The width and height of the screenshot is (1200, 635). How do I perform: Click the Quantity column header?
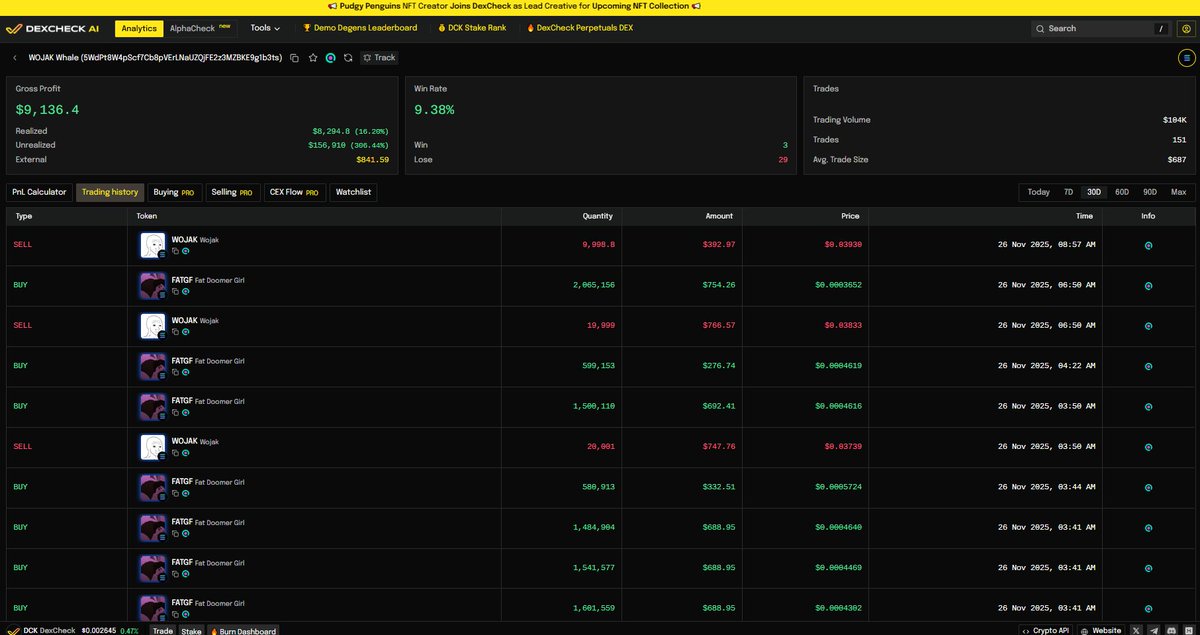pyautogui.click(x=598, y=216)
